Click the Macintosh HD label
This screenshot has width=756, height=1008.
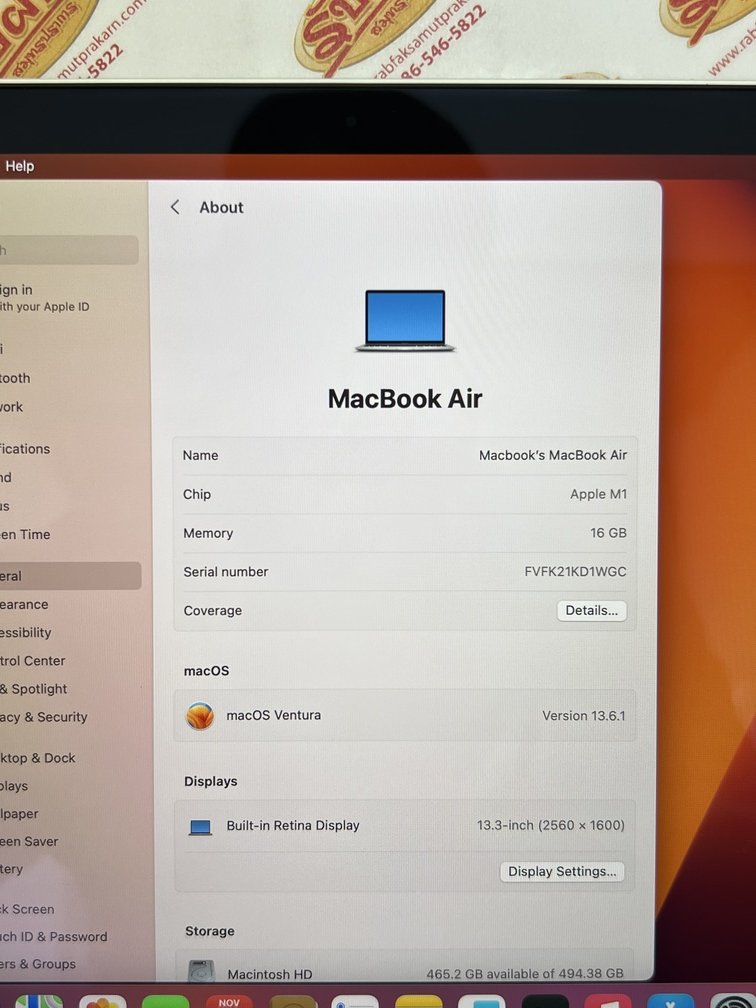(269, 974)
